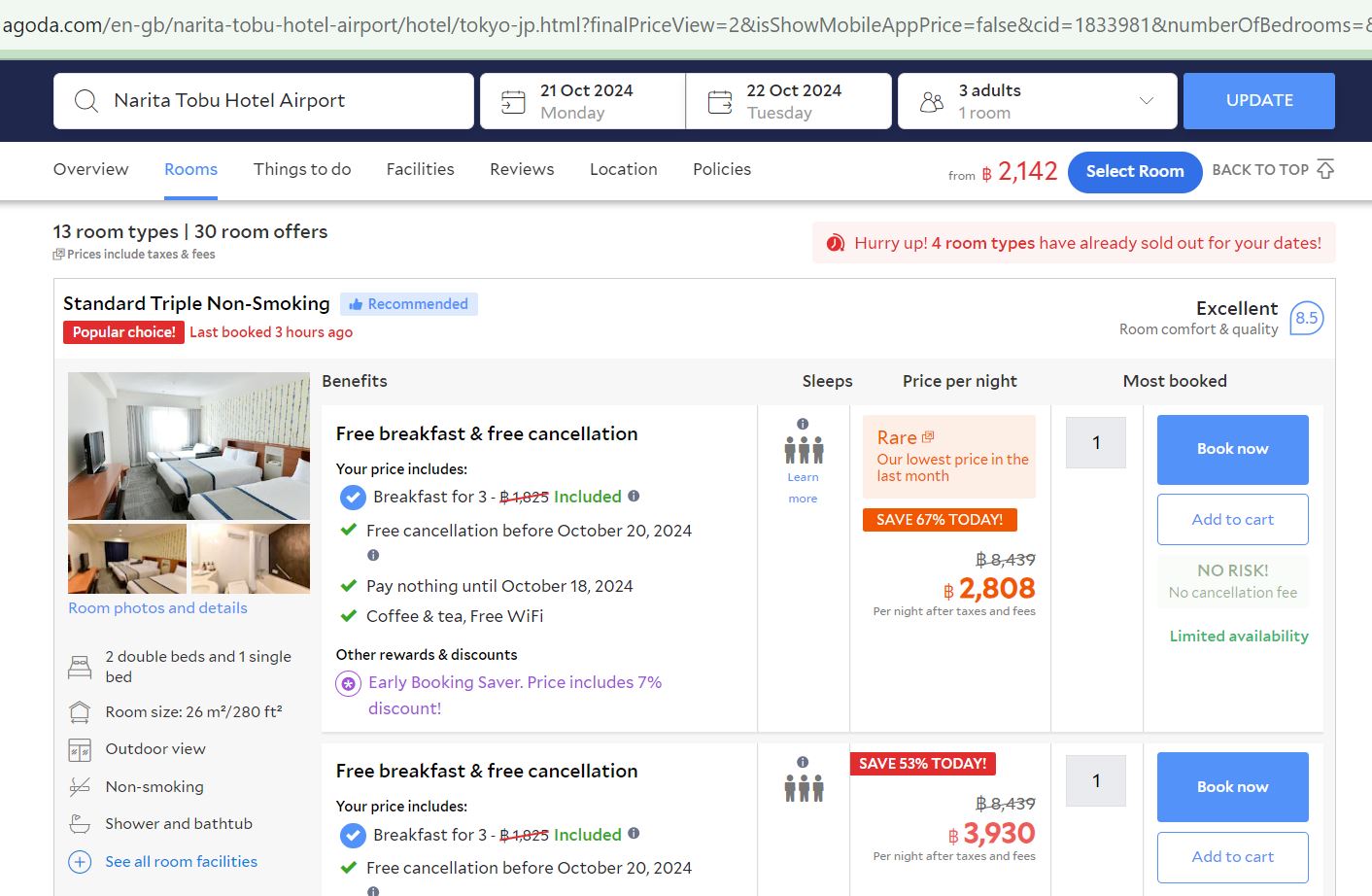The width and height of the screenshot is (1372, 896).
Task: Open room quantity selector for ฿2,808 offer
Action: click(x=1096, y=443)
